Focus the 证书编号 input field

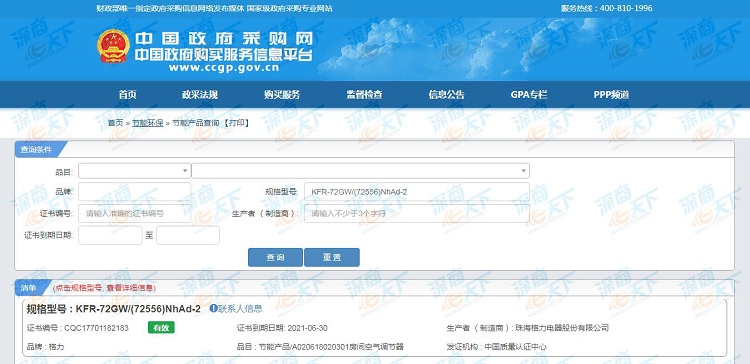point(134,213)
